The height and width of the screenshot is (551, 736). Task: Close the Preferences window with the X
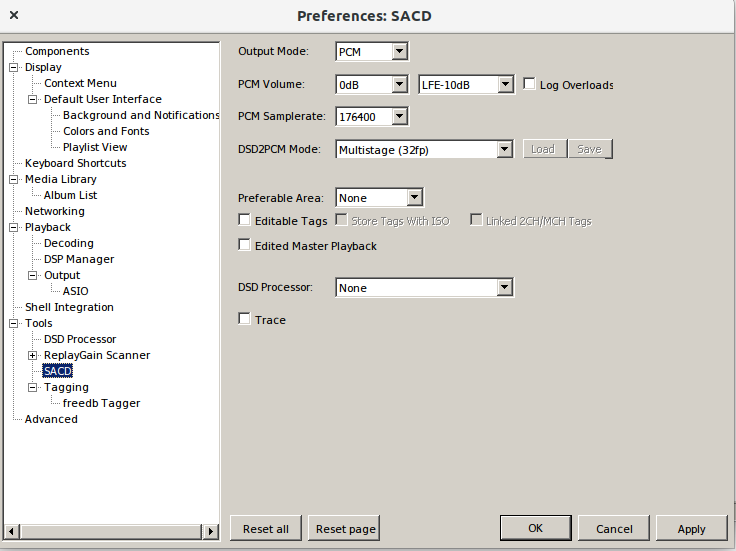14,15
